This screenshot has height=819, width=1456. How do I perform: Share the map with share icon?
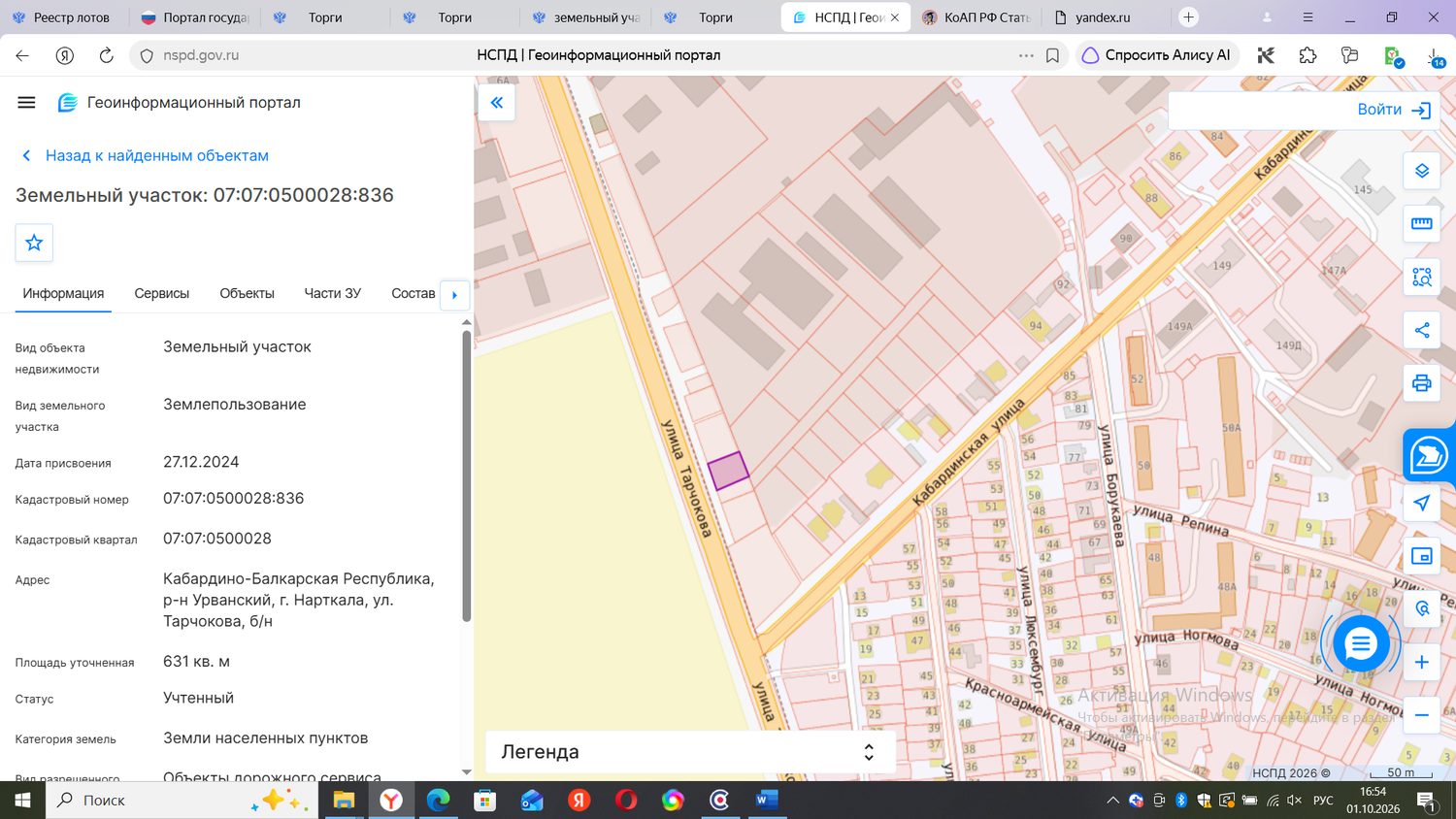1422,330
